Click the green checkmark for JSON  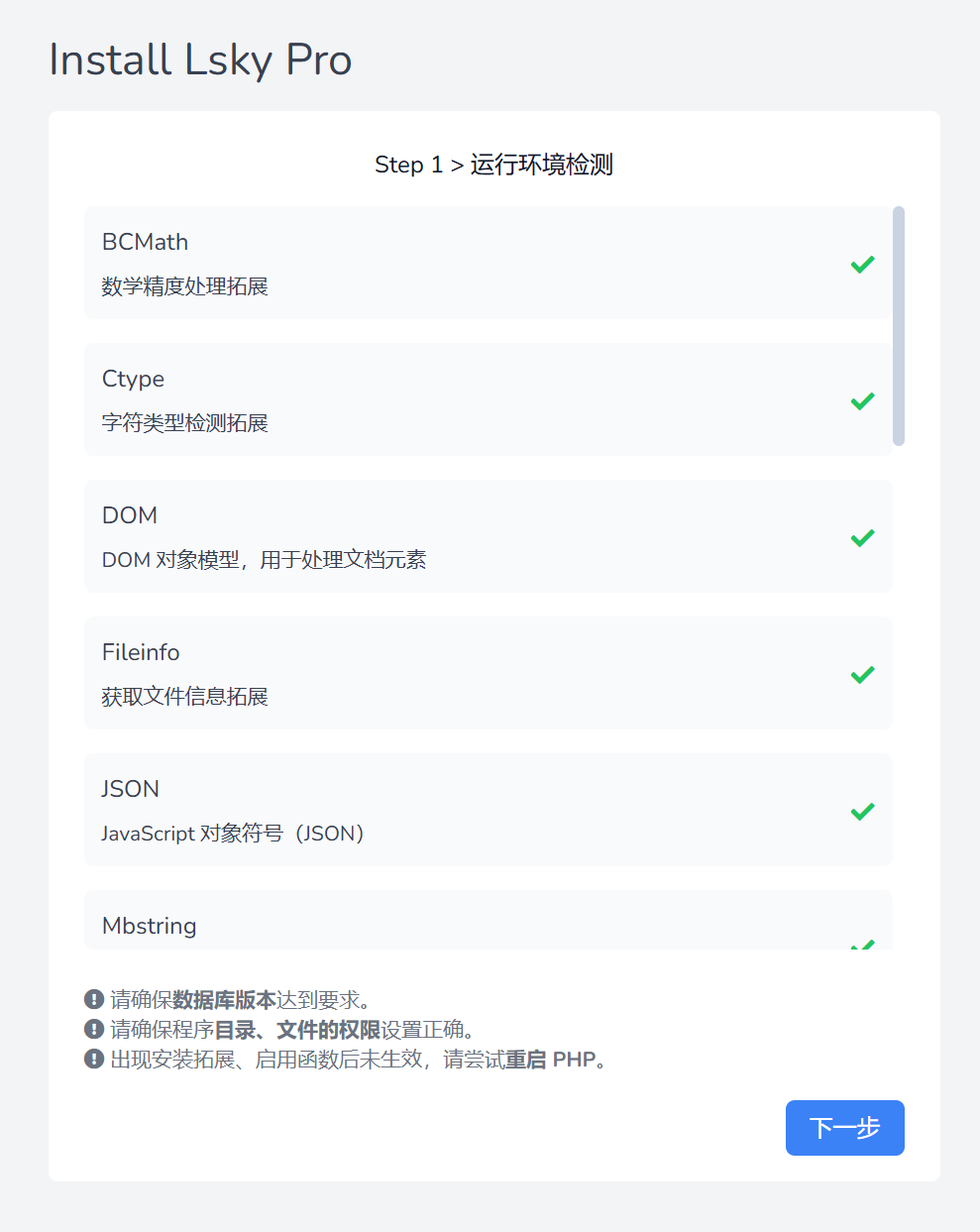(x=862, y=811)
